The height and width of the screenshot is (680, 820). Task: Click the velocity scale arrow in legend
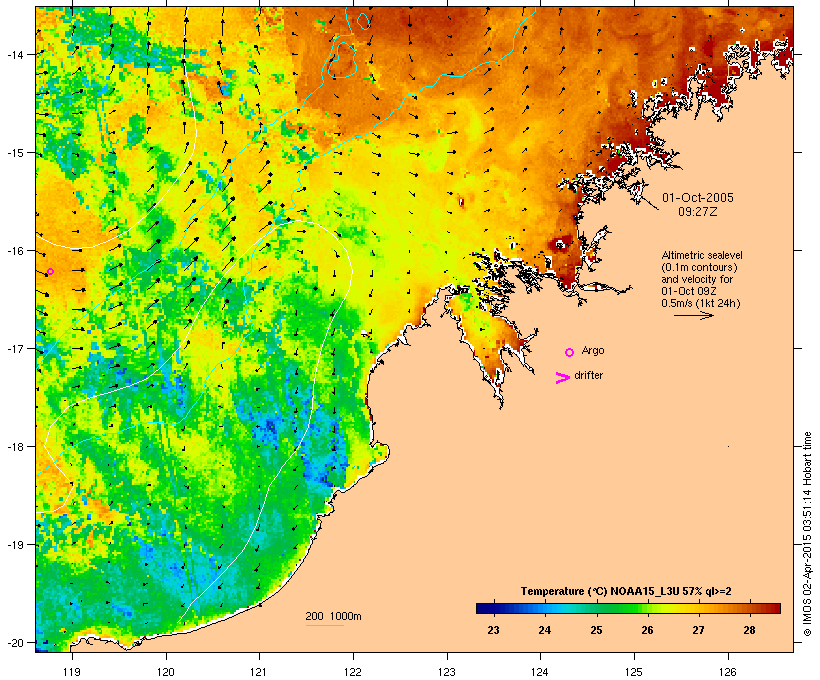pyautogui.click(x=693, y=315)
